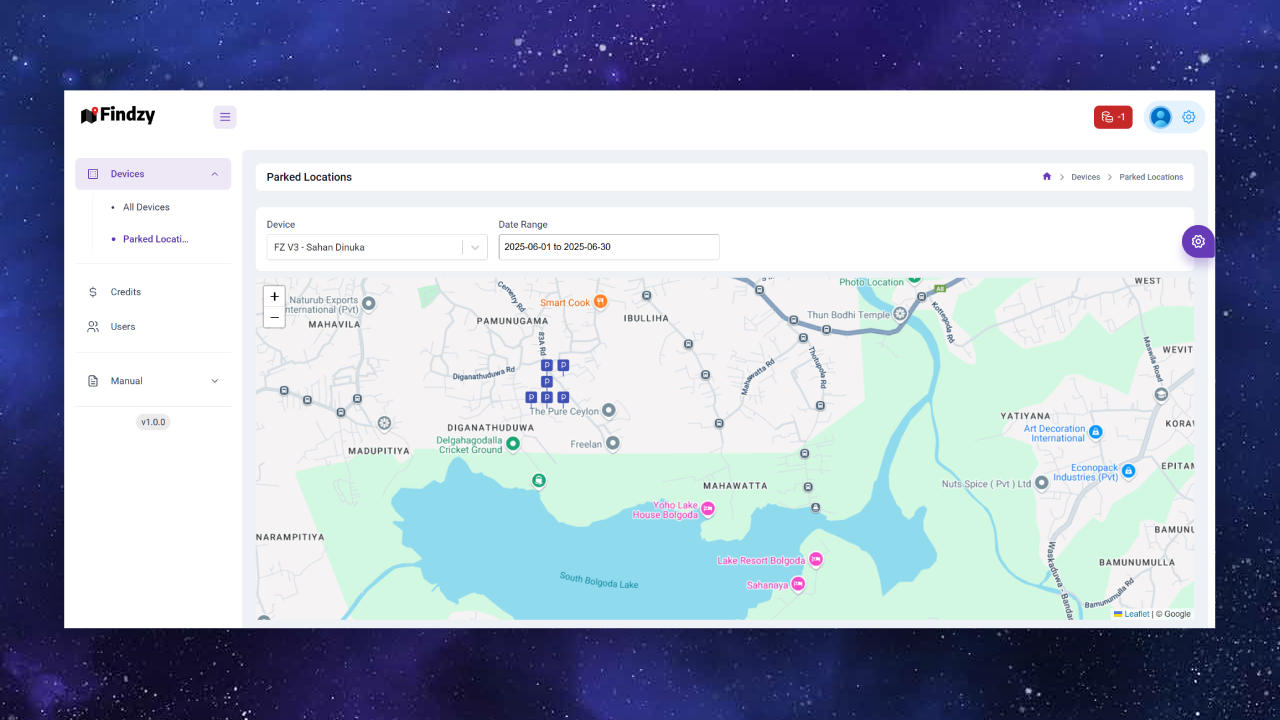The height and width of the screenshot is (720, 1280).
Task: Click the red credits balance badge
Action: point(1113,117)
